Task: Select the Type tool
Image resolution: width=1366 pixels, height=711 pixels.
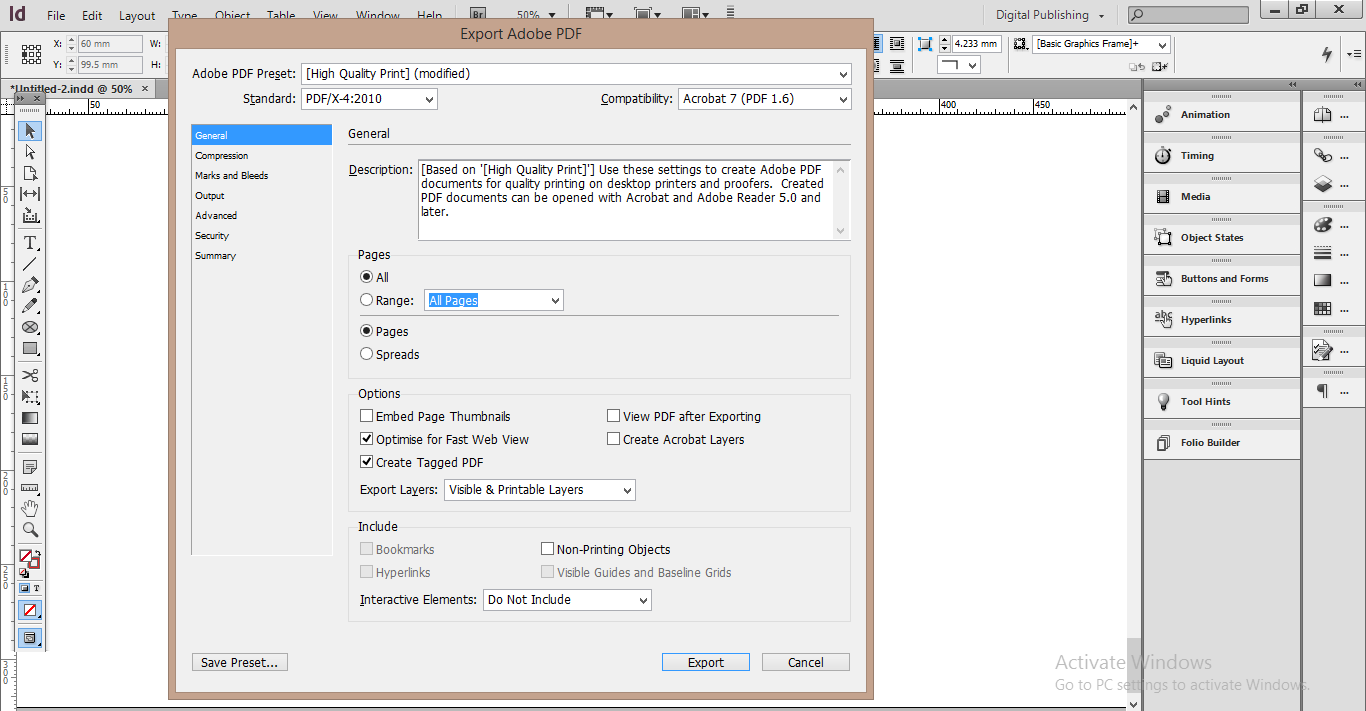Action: pyautogui.click(x=30, y=243)
